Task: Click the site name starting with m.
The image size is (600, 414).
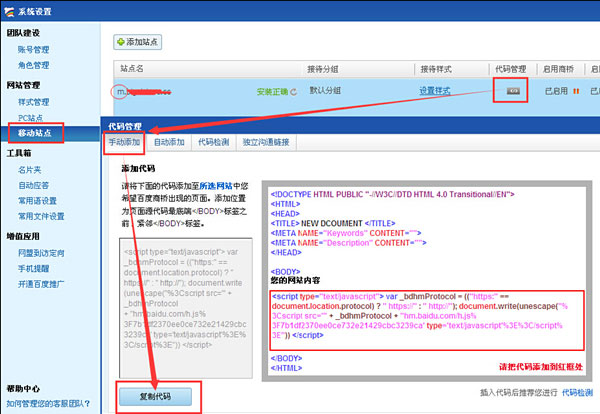Action: 144,92
